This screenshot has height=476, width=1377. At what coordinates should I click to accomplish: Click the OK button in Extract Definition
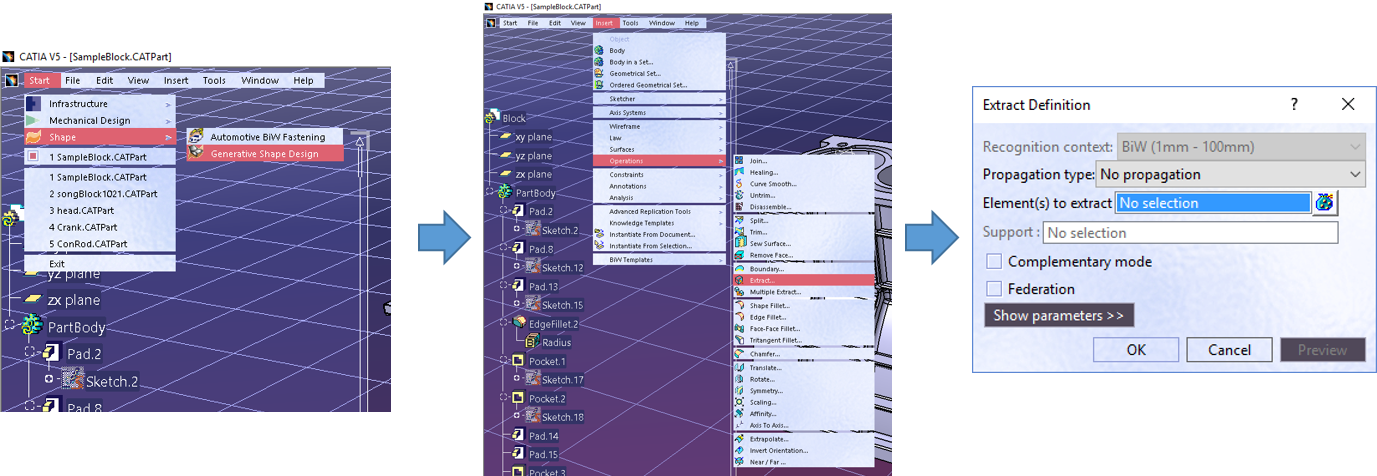click(1135, 350)
